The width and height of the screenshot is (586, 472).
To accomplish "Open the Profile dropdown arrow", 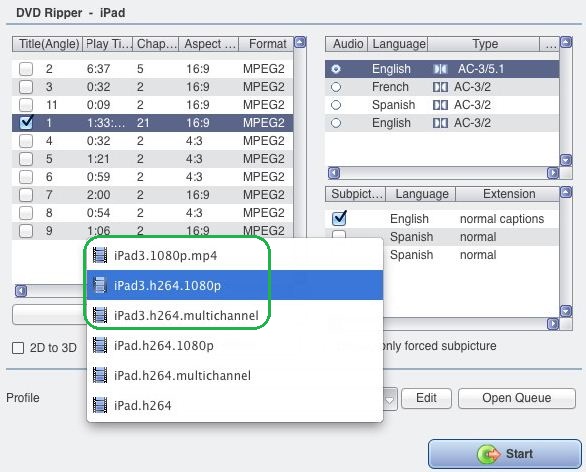I will click(x=390, y=399).
